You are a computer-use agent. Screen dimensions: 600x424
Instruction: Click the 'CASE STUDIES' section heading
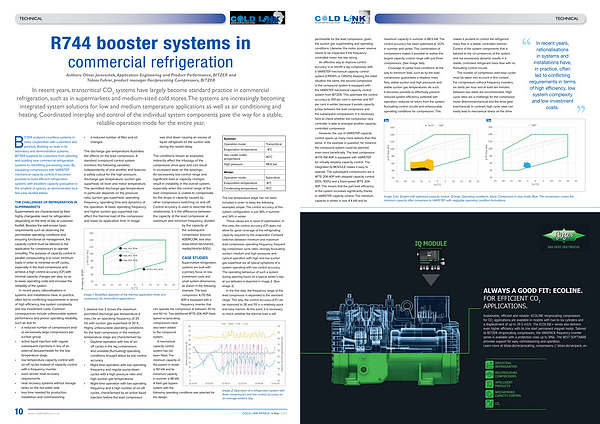(x=195, y=258)
